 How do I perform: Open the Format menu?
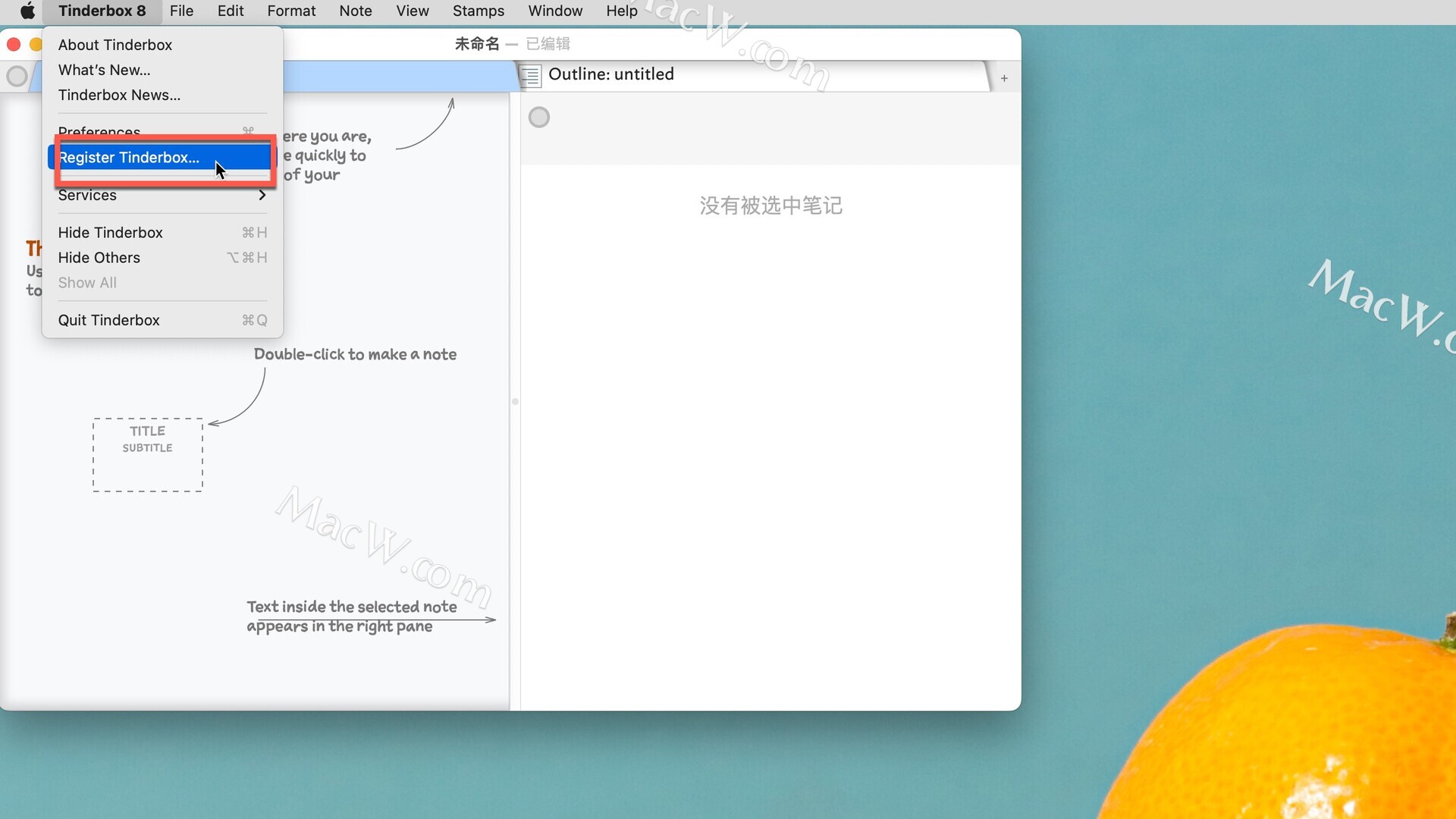pos(291,11)
